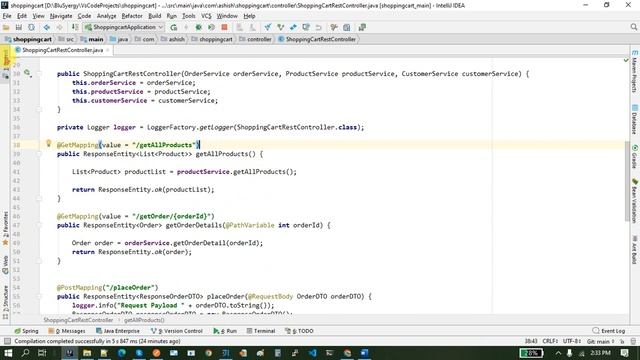The height and width of the screenshot is (360, 640).
Task: Open Project Structure icon
Action: [x=347, y=27]
